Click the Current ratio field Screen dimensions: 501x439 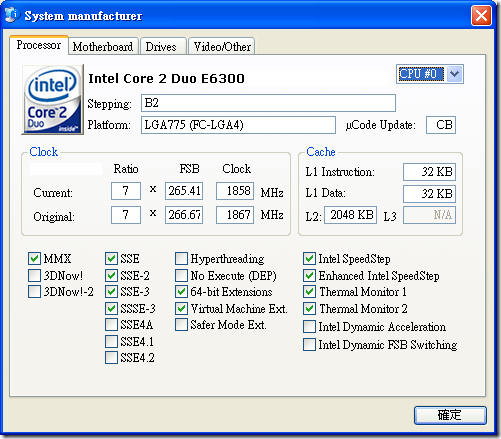(126, 191)
